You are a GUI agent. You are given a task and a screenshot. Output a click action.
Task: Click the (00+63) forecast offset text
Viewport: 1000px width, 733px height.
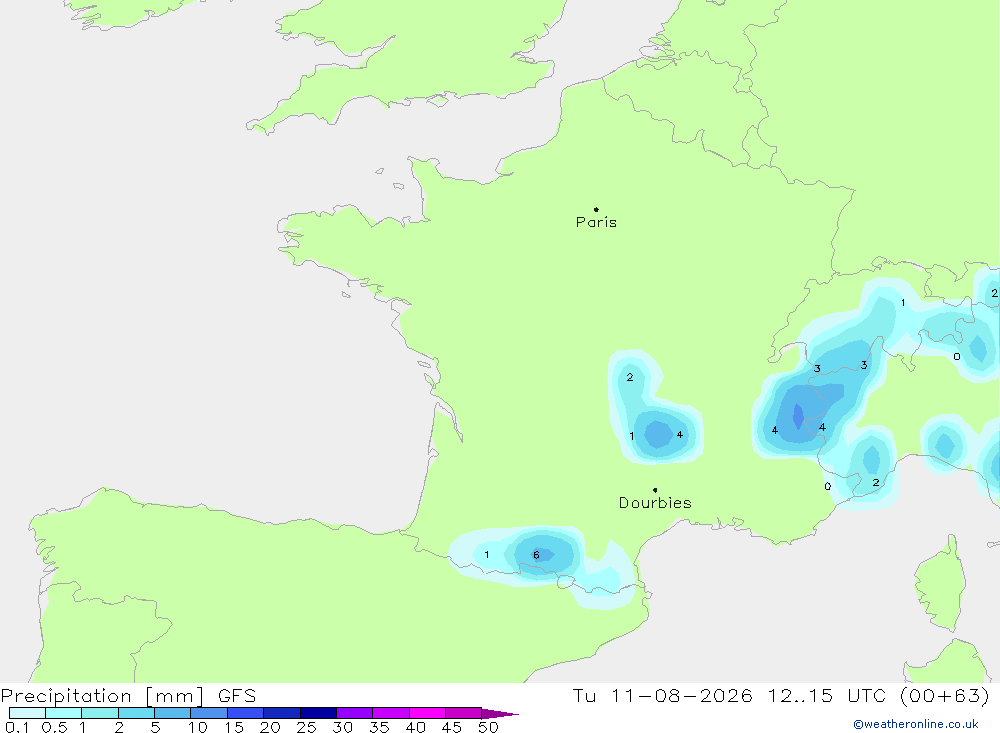coord(945,695)
